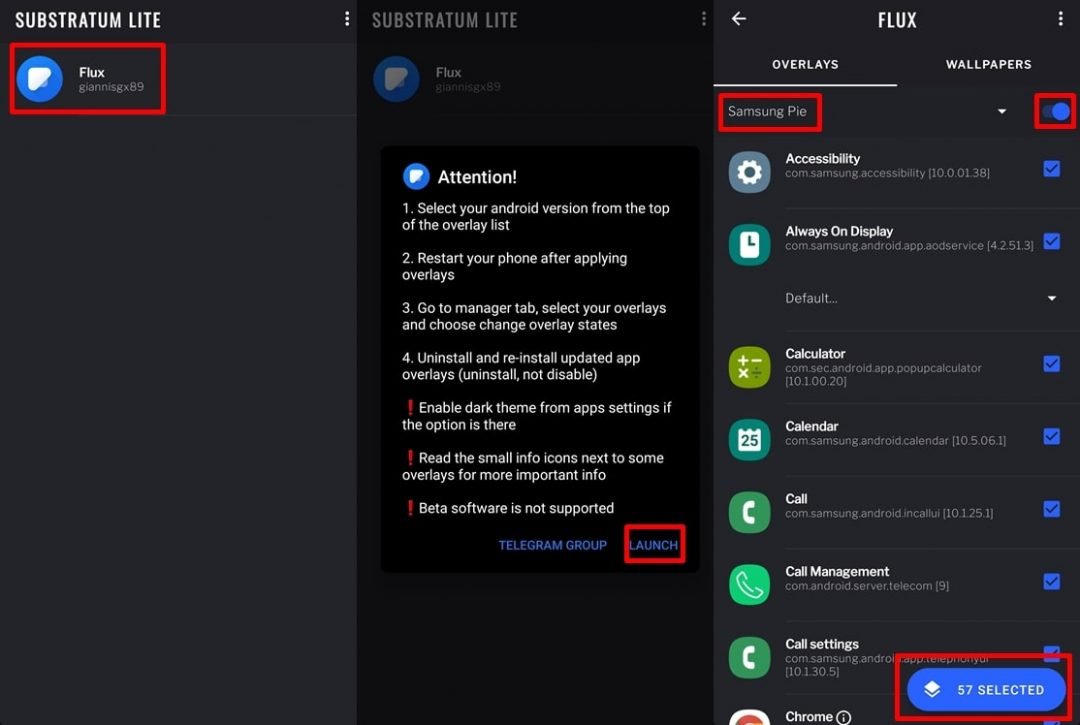
Task: Click the Flux title in the first screen
Action: click(x=92, y=72)
